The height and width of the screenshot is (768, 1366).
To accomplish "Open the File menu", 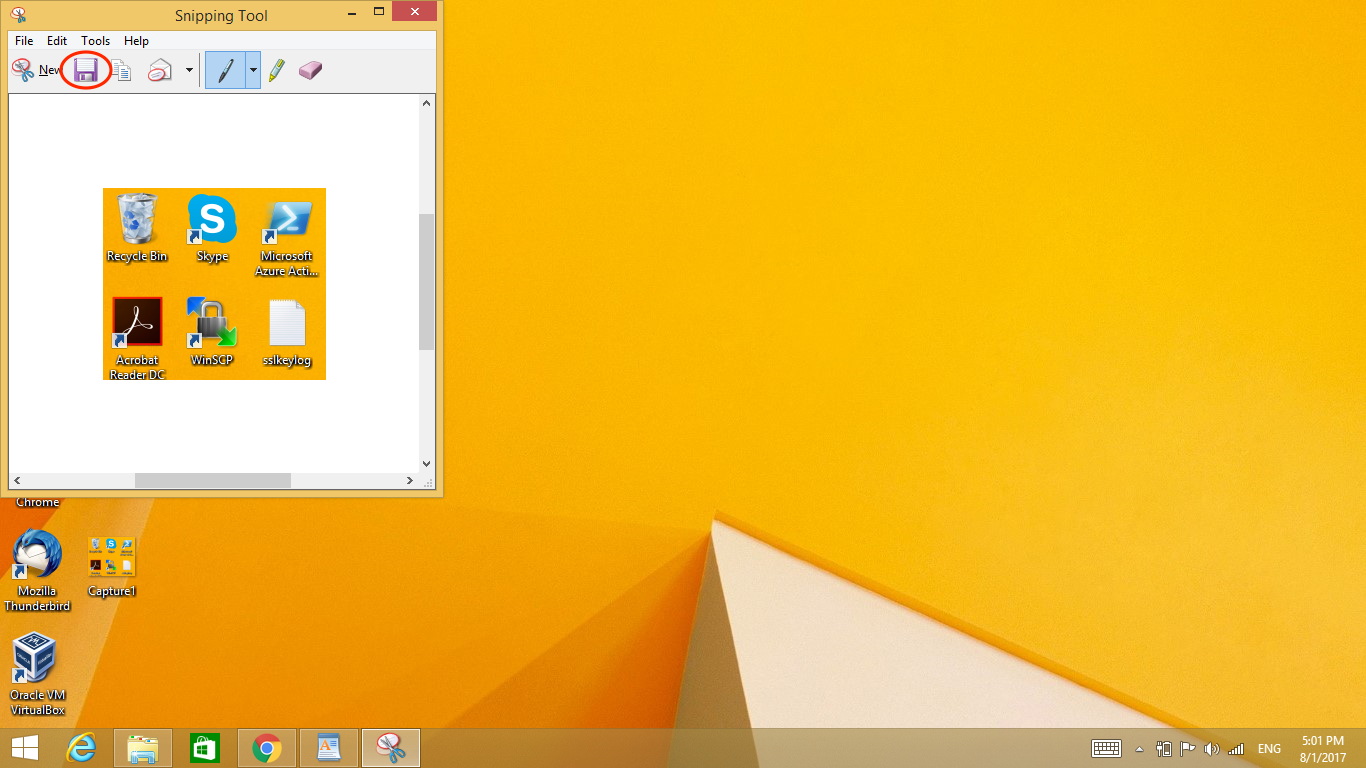I will click(x=24, y=41).
